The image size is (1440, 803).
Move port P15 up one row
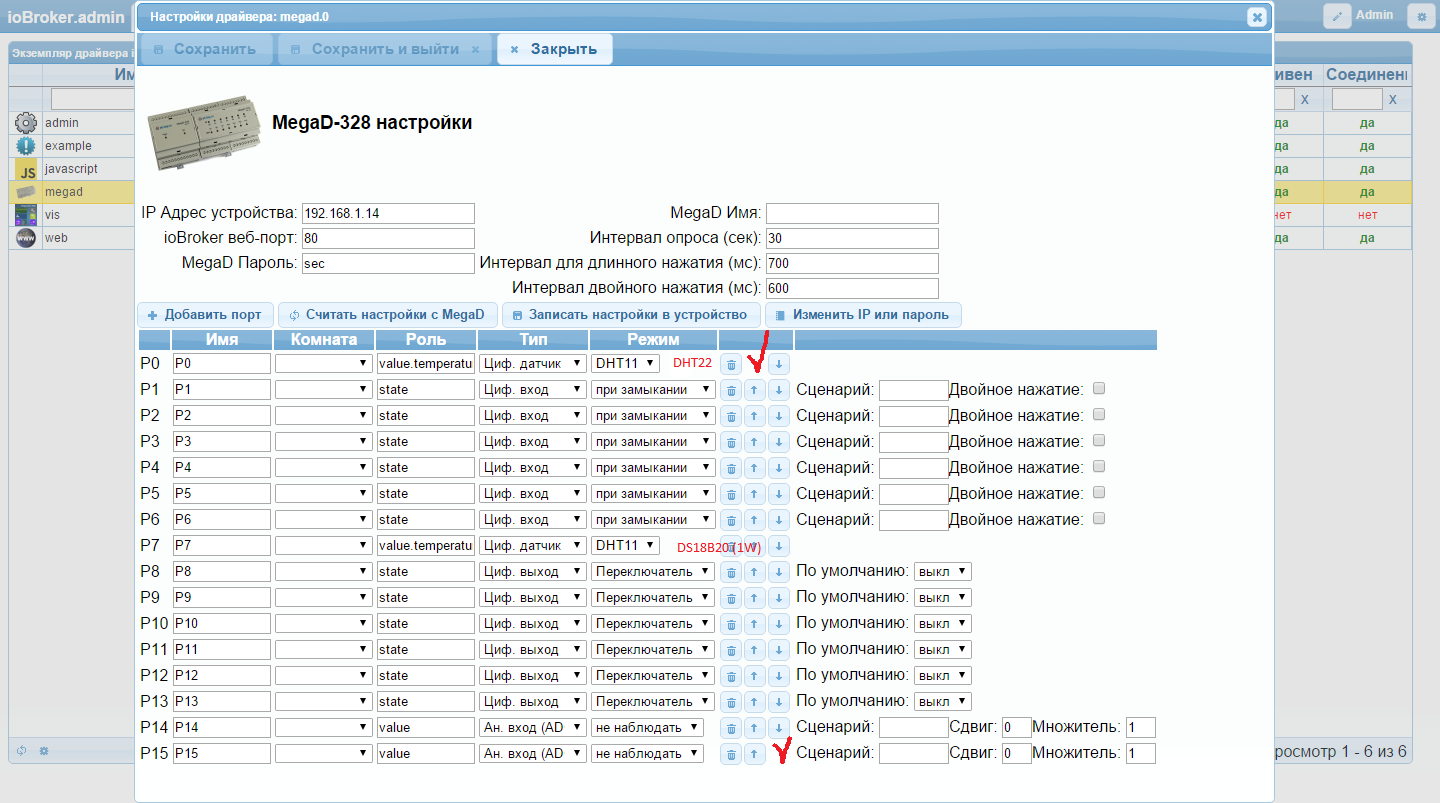pos(755,753)
